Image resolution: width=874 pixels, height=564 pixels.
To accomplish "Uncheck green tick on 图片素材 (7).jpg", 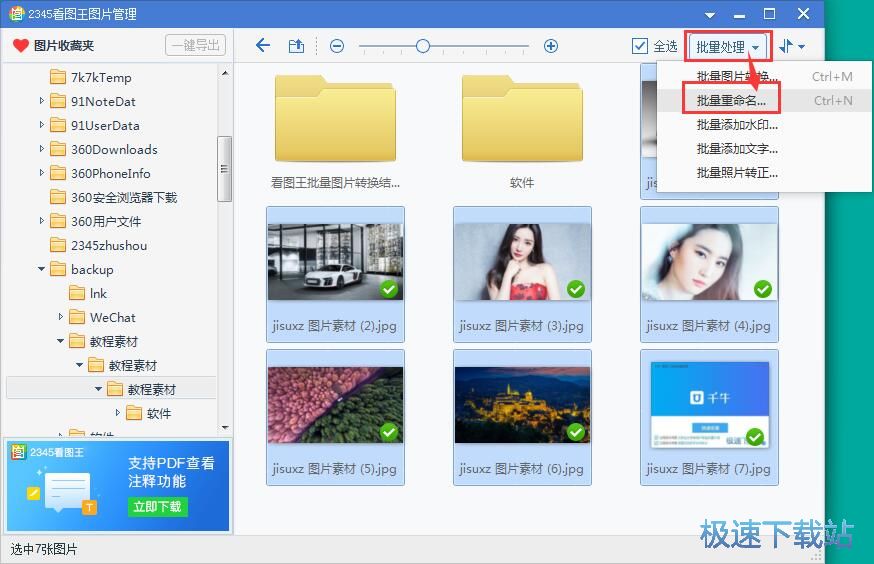I will click(x=755, y=437).
